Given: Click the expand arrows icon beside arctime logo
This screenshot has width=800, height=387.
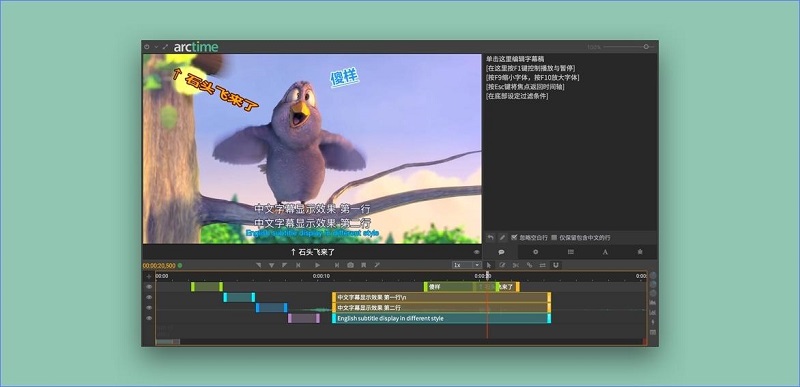Looking at the screenshot, I should (x=165, y=47).
